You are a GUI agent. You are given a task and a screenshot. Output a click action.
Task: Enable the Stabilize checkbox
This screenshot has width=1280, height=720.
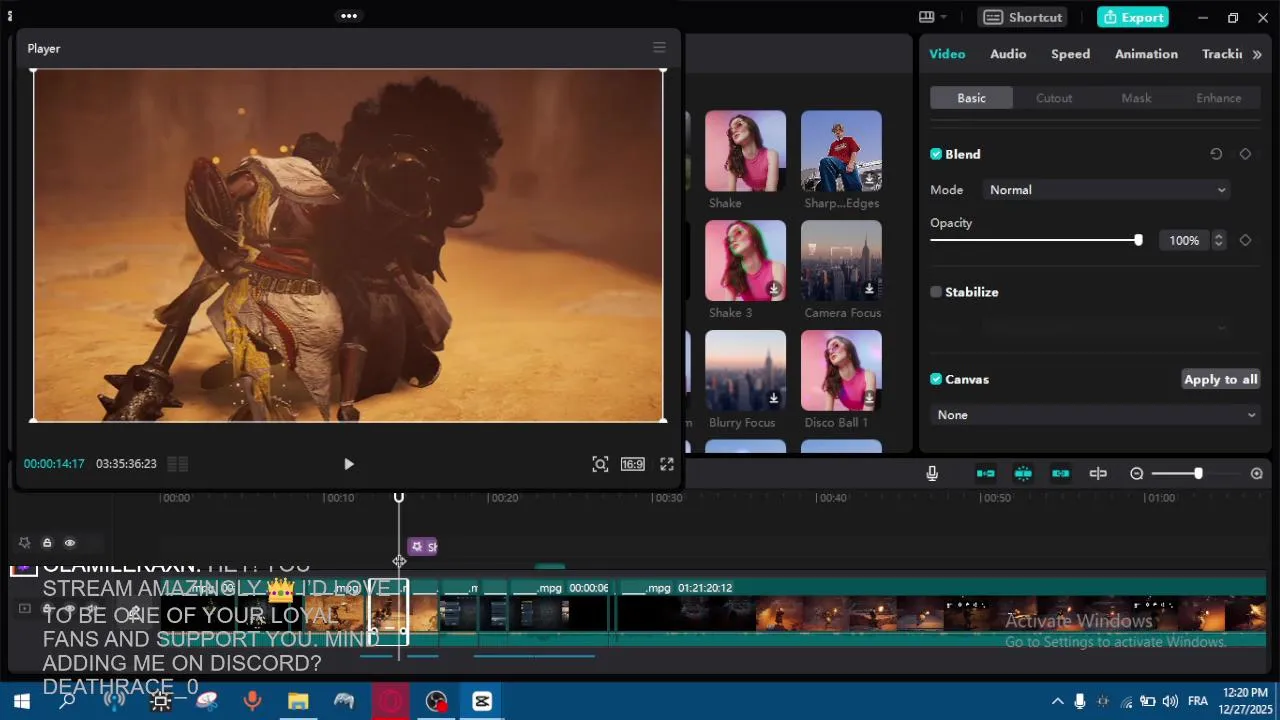pos(936,292)
